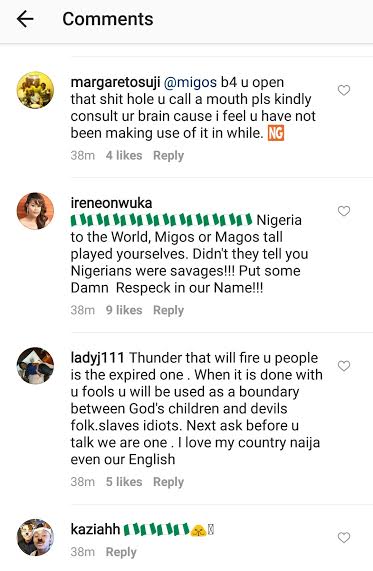The width and height of the screenshot is (373, 571).
Task: Open the margaretosuji username
Action: coord(115,82)
